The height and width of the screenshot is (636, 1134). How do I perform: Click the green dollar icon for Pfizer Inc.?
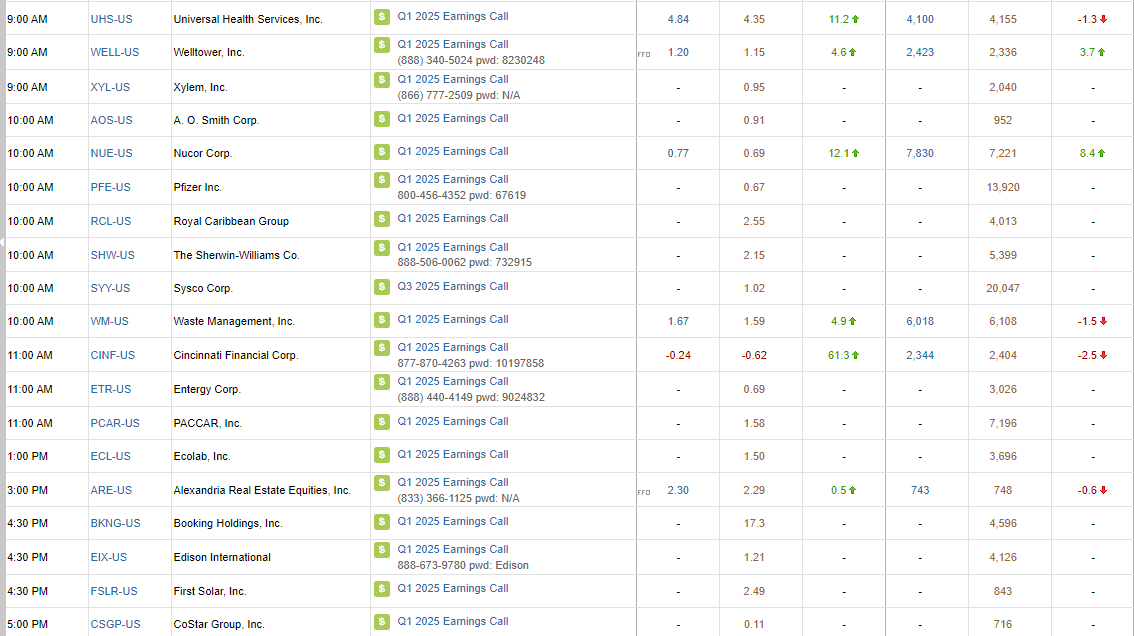(382, 179)
